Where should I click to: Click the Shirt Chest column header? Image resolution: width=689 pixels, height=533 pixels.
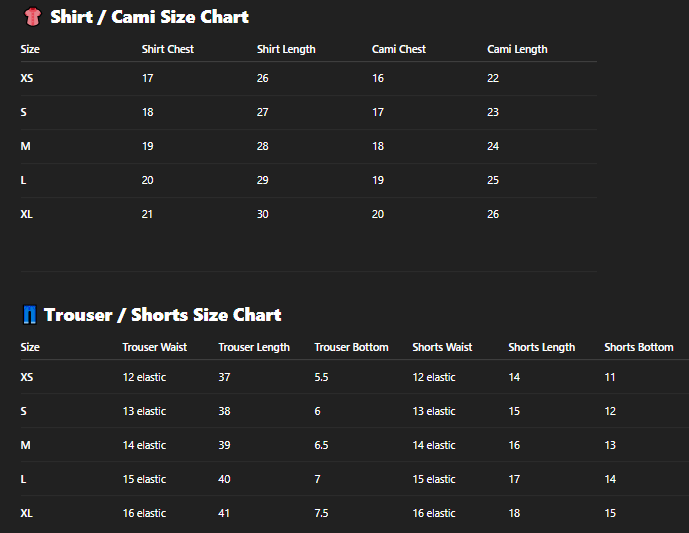[168, 49]
